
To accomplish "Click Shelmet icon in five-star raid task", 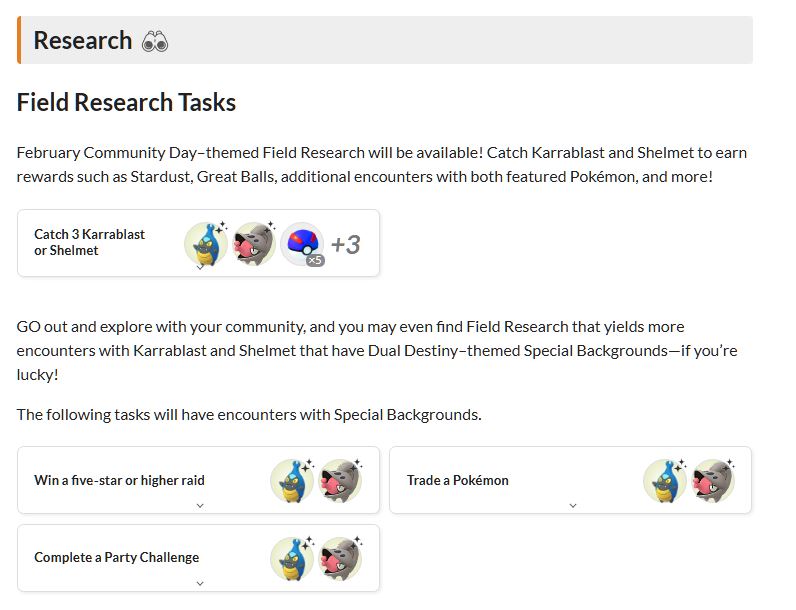I will point(340,481).
